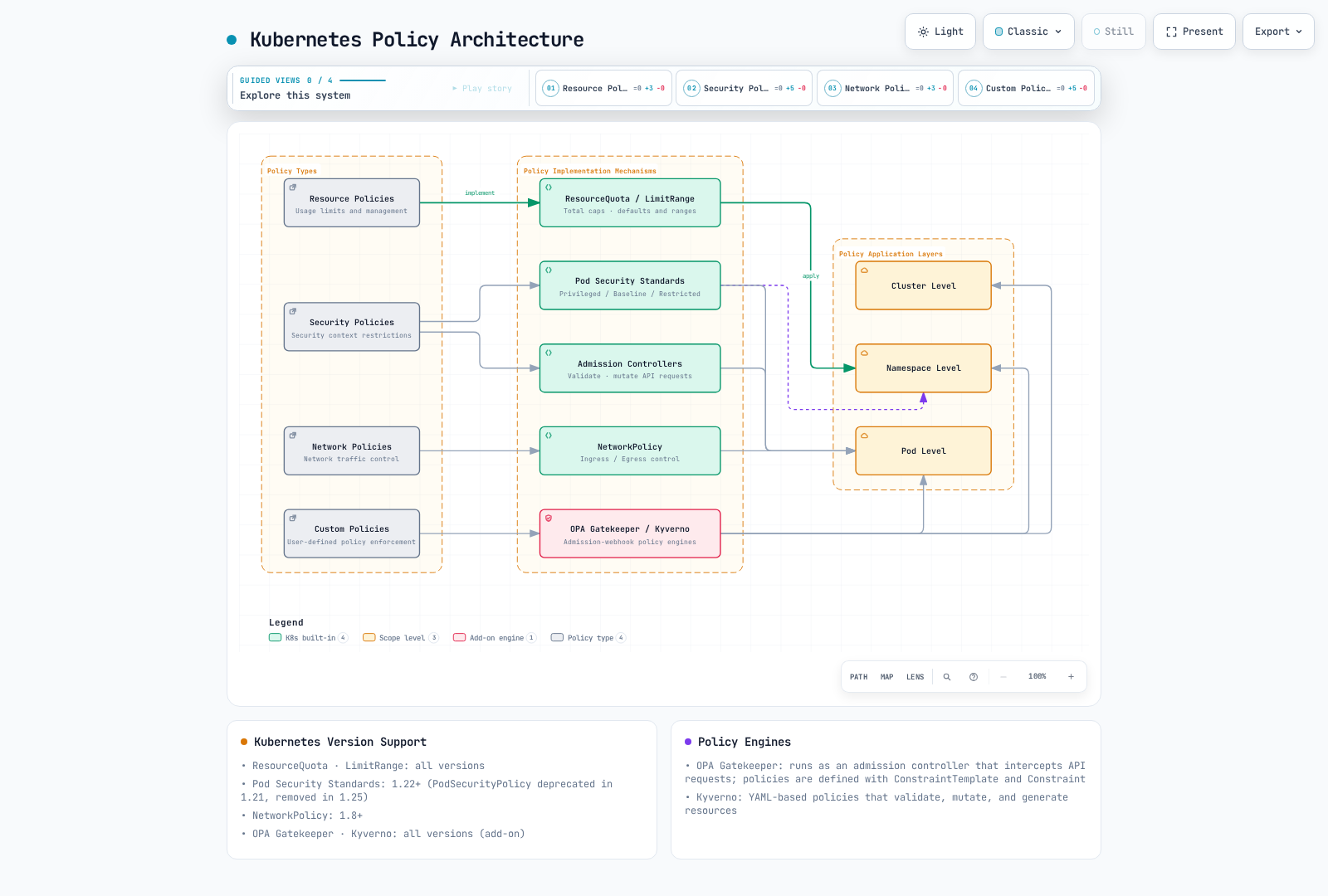Click the 100% zoom level readout
The image size is (1328, 896).
tap(1037, 677)
